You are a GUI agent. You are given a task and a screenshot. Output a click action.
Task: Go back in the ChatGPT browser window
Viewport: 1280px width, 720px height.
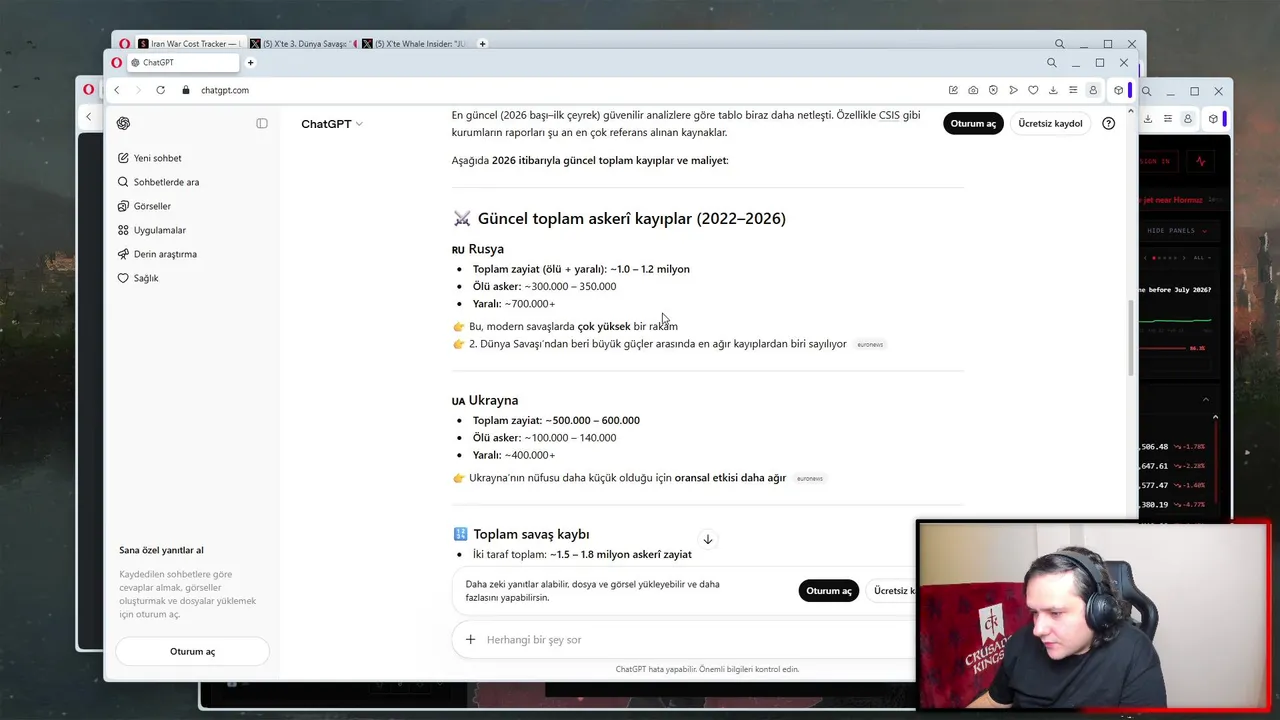(x=116, y=90)
